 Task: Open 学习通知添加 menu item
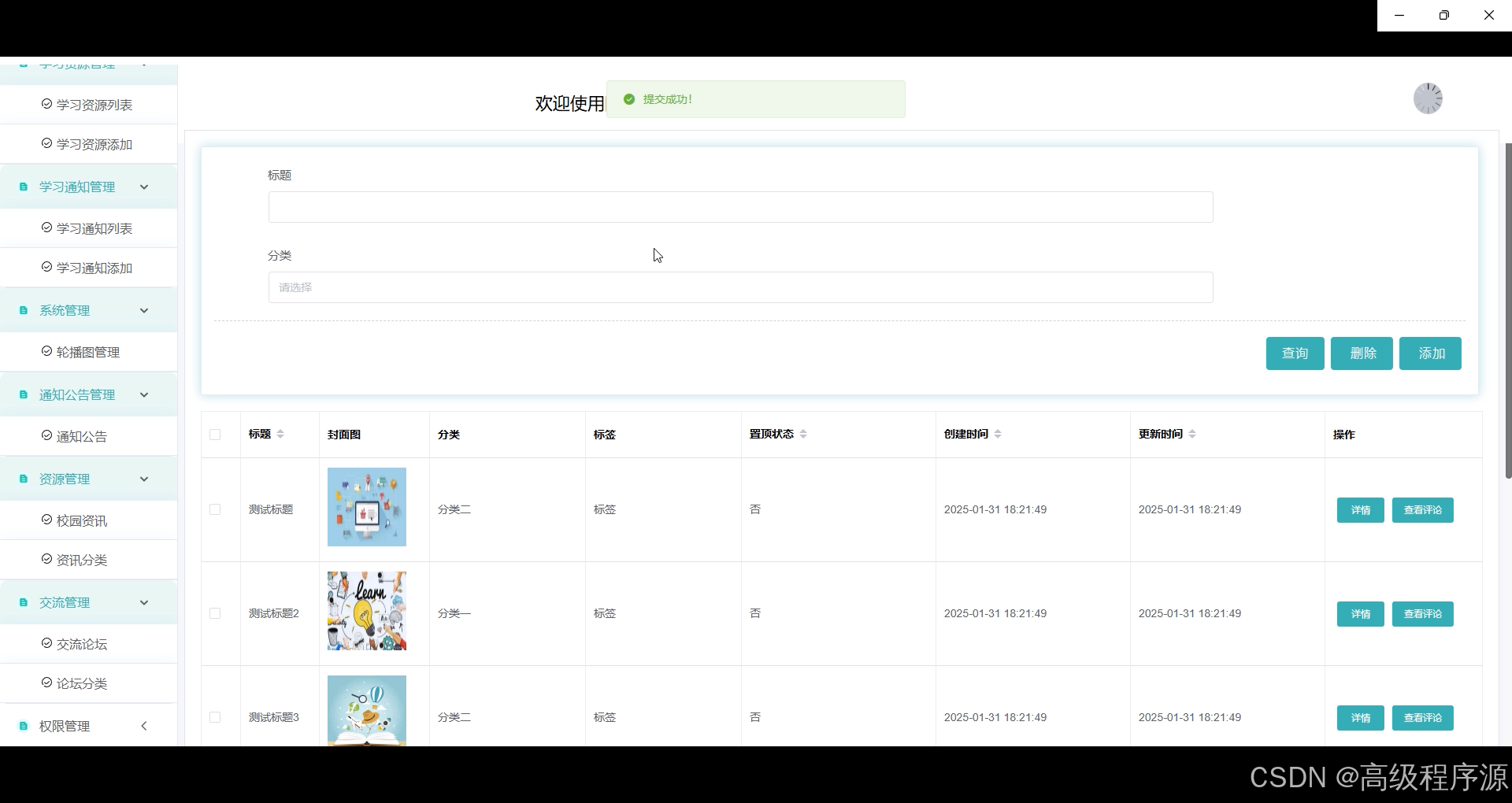coord(88,268)
